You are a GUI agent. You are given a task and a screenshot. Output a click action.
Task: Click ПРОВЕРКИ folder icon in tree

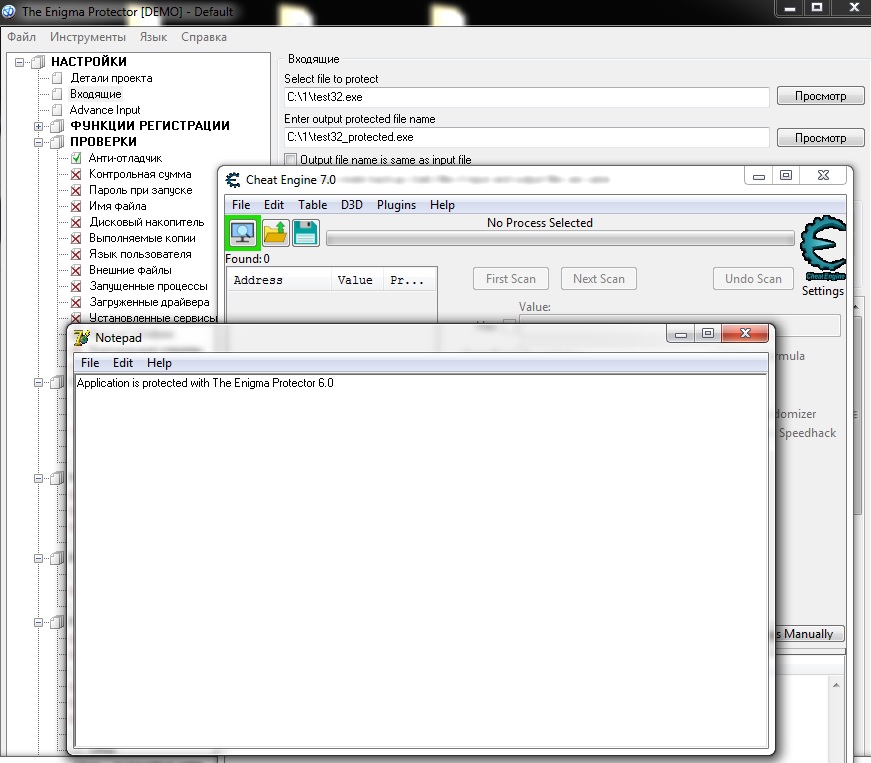57,142
